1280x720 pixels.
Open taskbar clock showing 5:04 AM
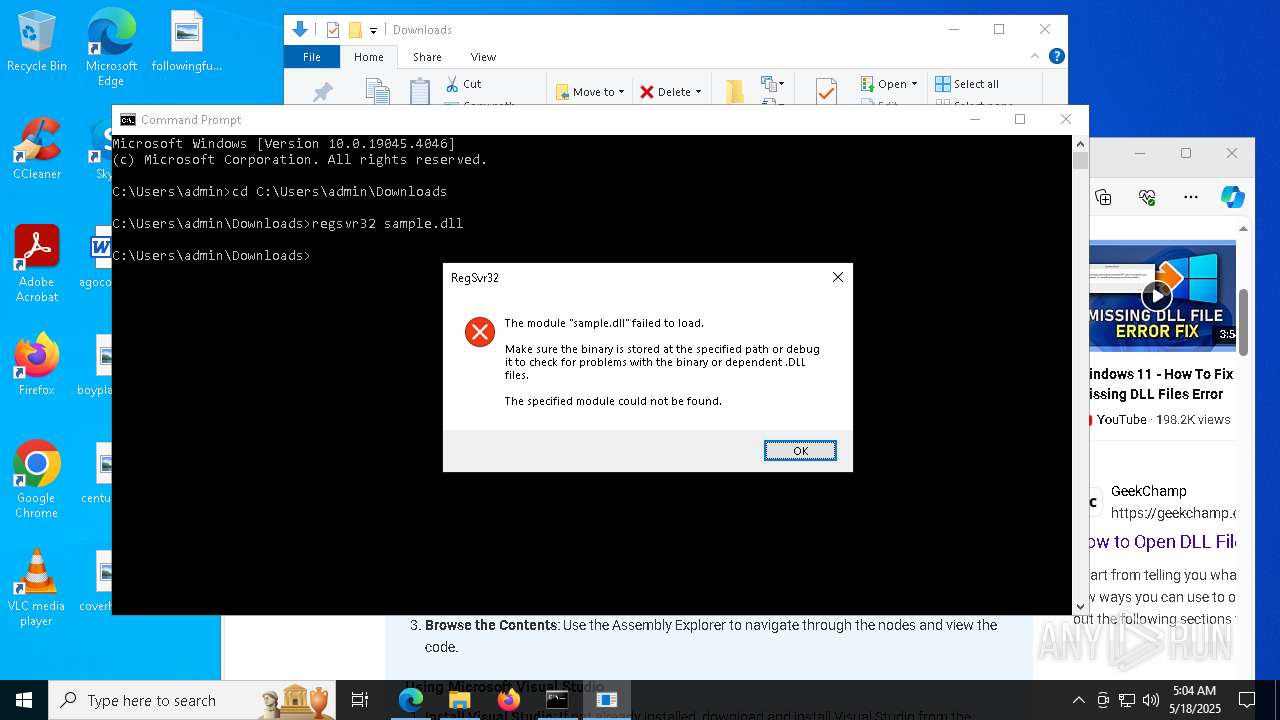[x=1195, y=700]
